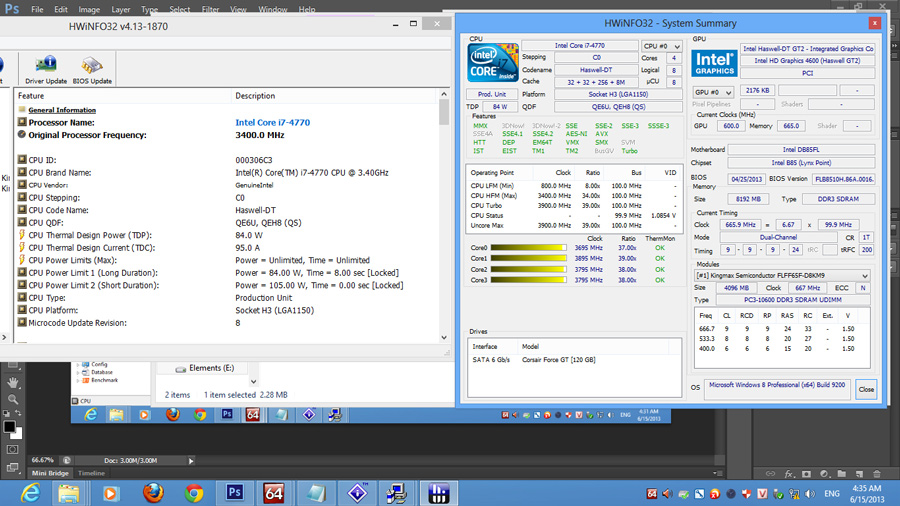Click the Intel Core i7-4770 processor name link
Viewport: 900px width, 506px height.
click(273, 122)
